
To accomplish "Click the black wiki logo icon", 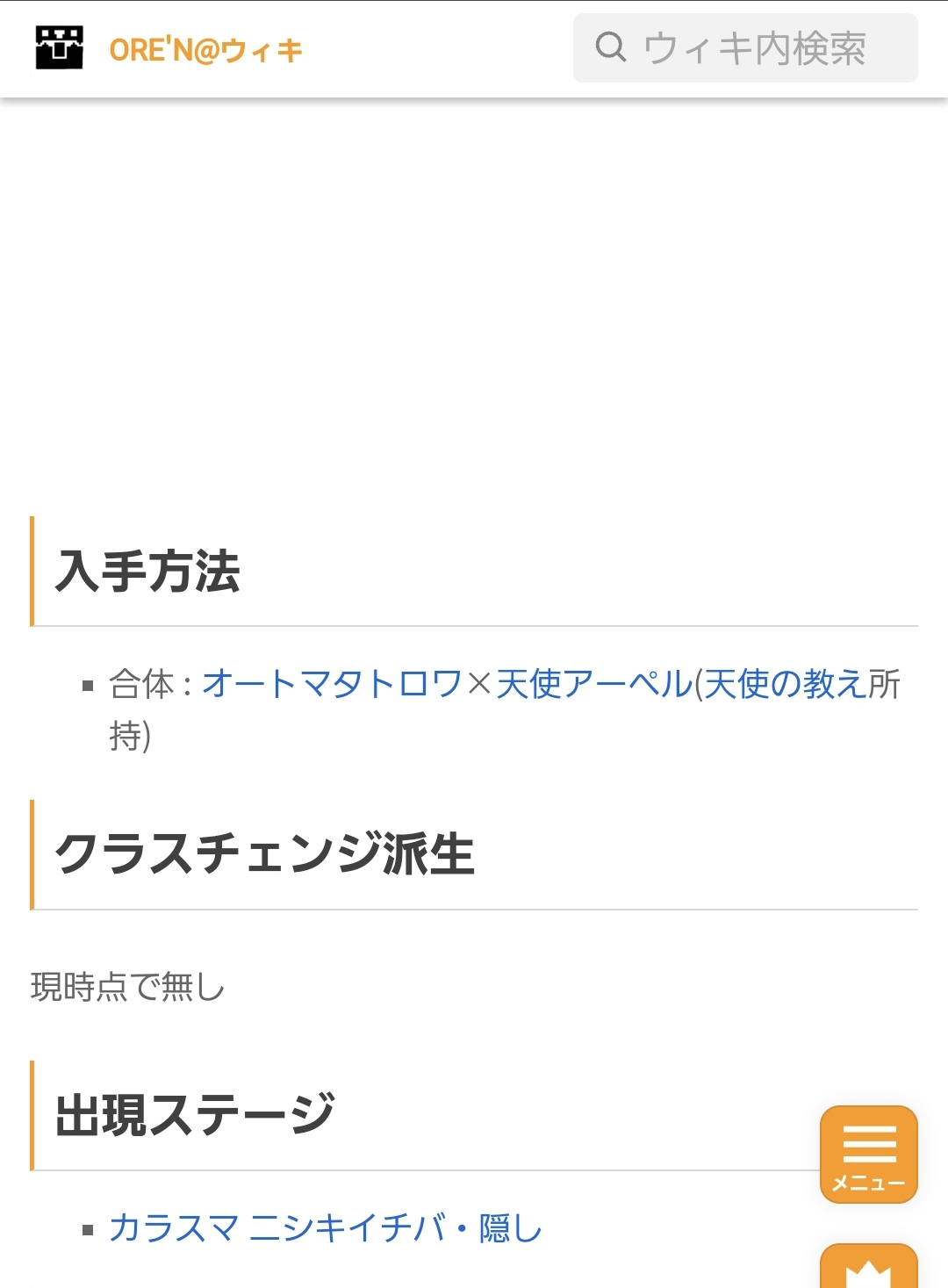I will pos(59,48).
